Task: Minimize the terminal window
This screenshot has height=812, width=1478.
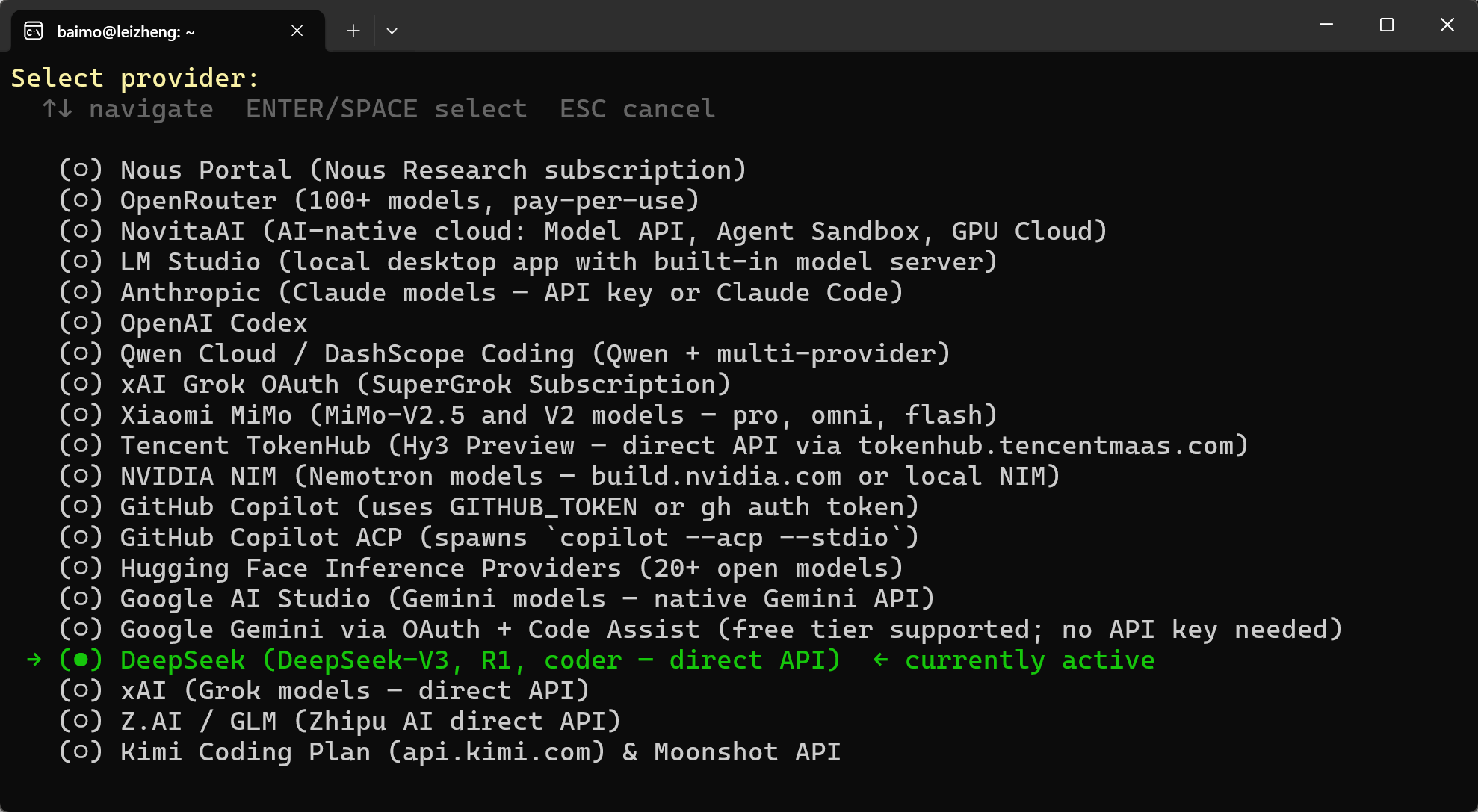Action: coord(1326,25)
